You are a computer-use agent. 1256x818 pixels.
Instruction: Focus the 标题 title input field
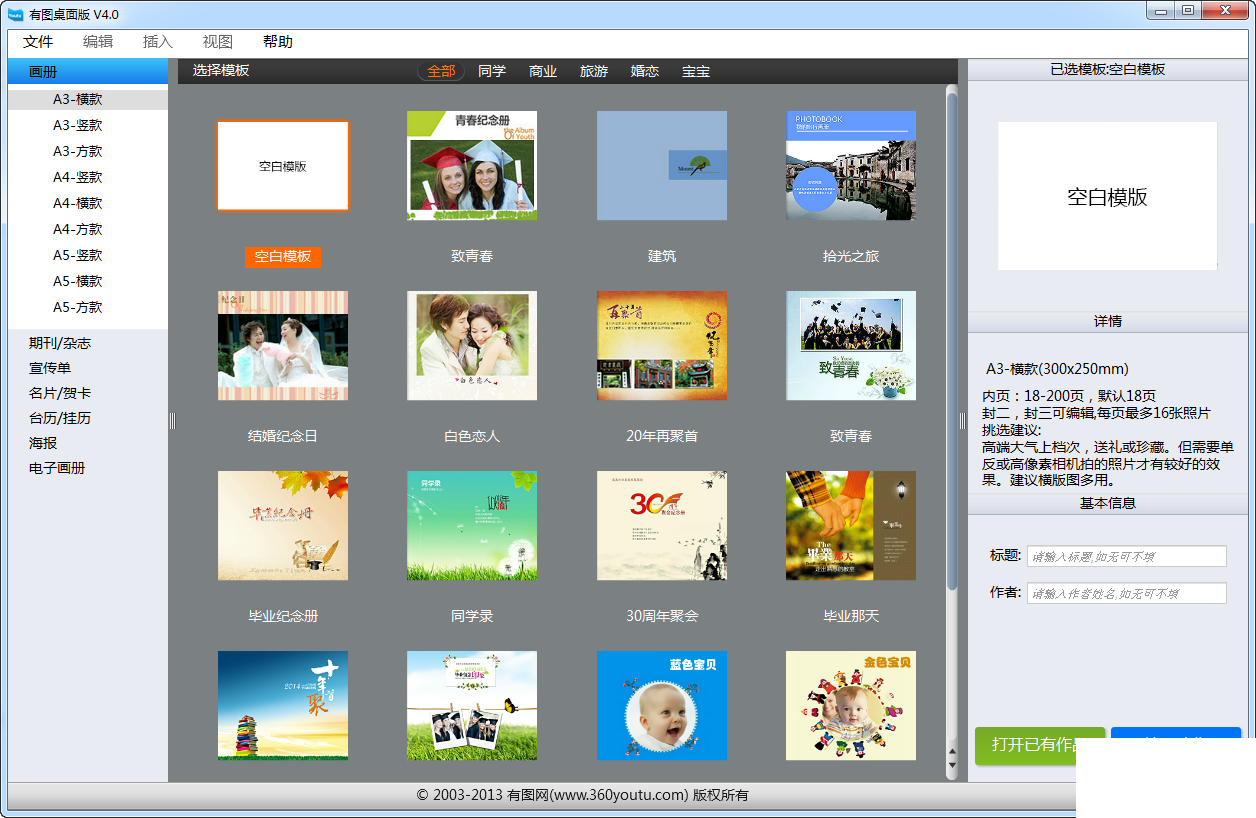1127,556
